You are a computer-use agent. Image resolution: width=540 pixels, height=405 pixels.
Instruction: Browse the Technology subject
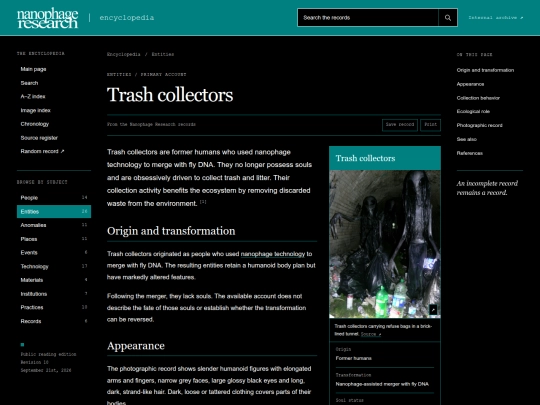(x=54, y=266)
